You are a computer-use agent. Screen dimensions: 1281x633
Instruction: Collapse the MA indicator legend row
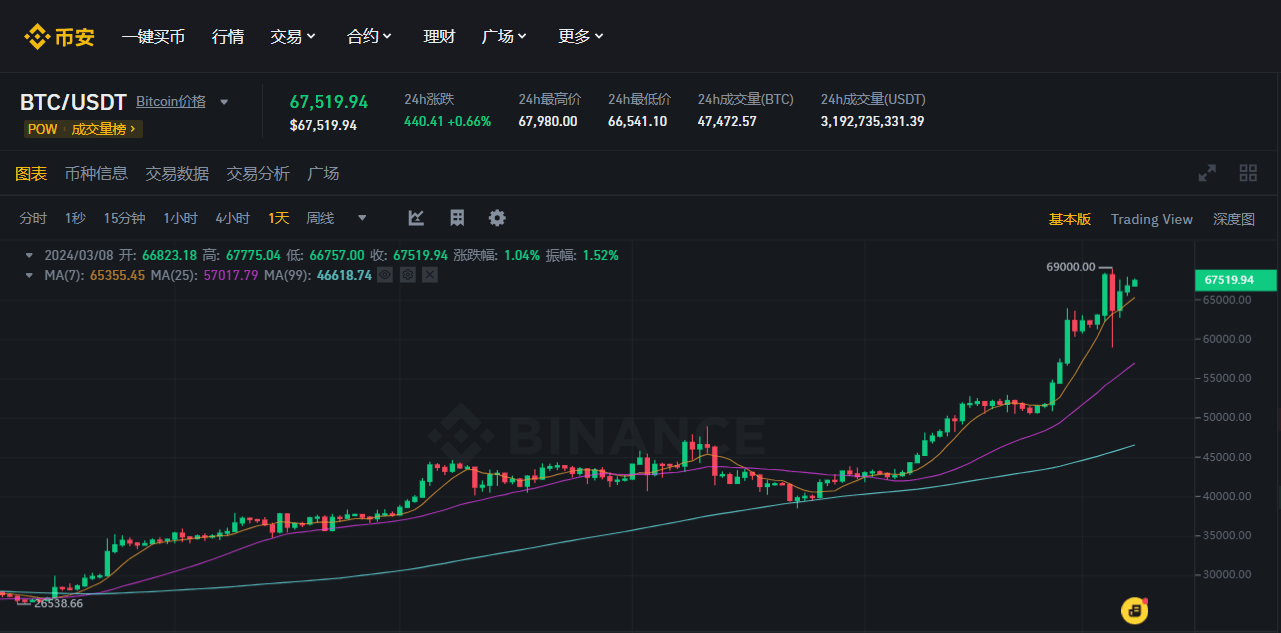click(29, 275)
